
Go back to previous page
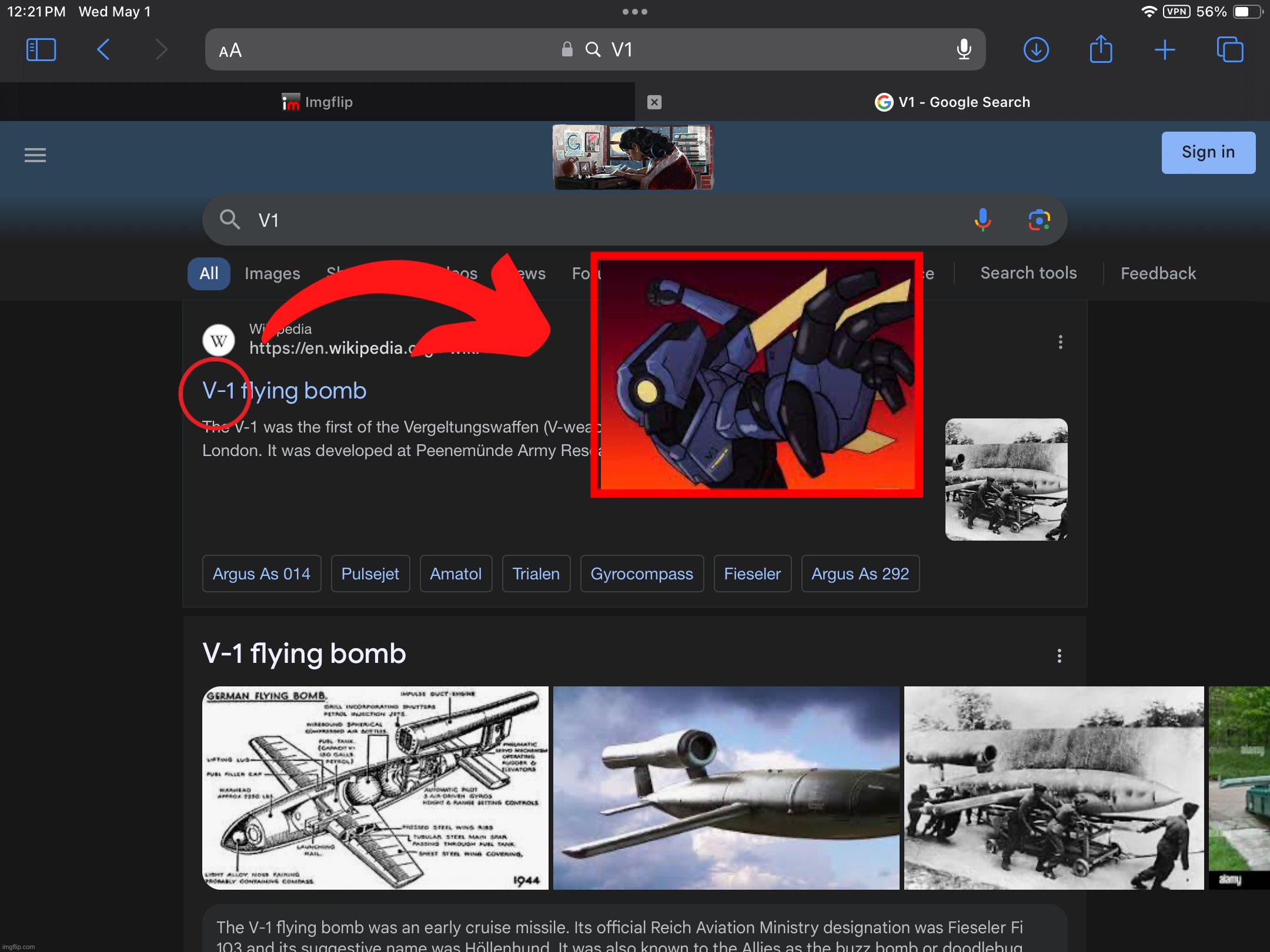point(103,50)
